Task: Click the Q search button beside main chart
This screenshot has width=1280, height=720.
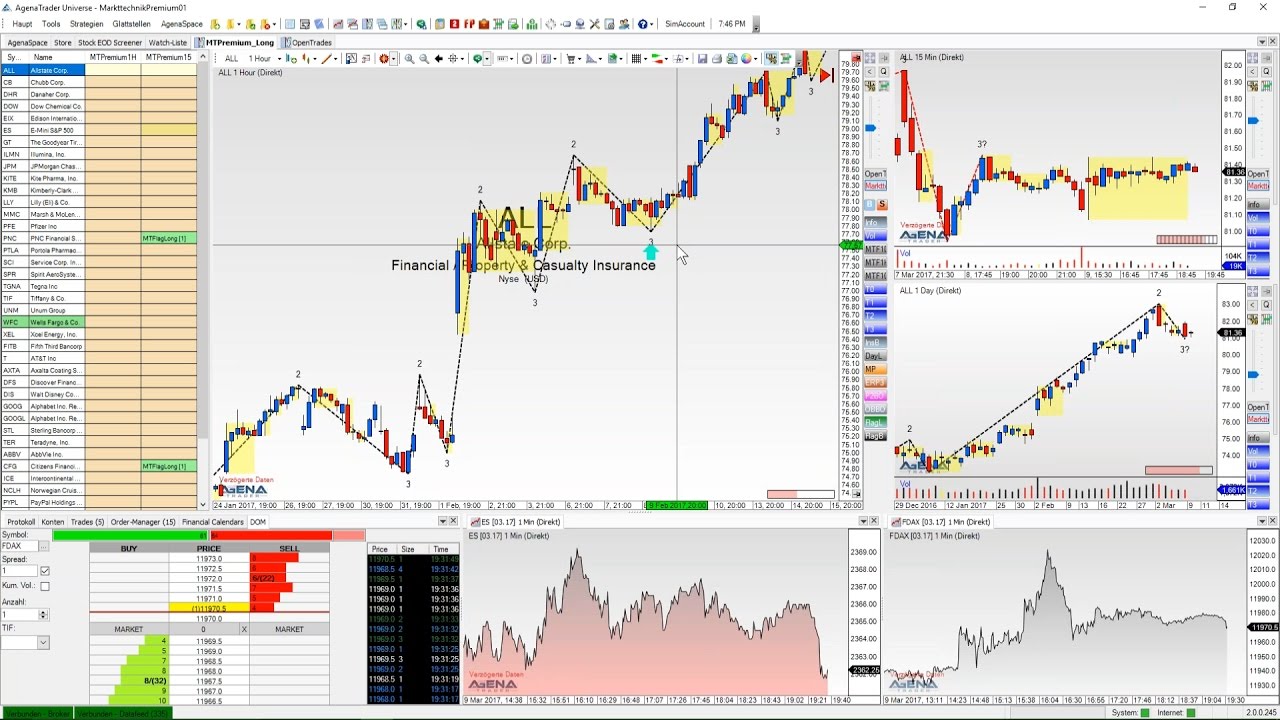Action: pyautogui.click(x=883, y=71)
